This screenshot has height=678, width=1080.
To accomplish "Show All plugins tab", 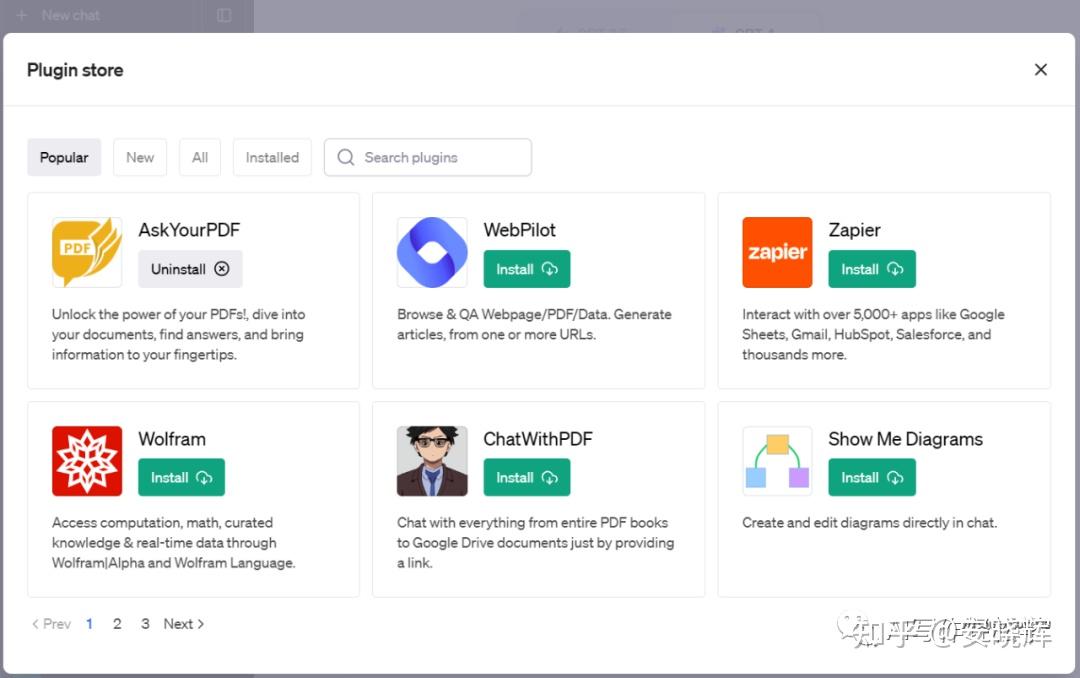I will point(200,157).
